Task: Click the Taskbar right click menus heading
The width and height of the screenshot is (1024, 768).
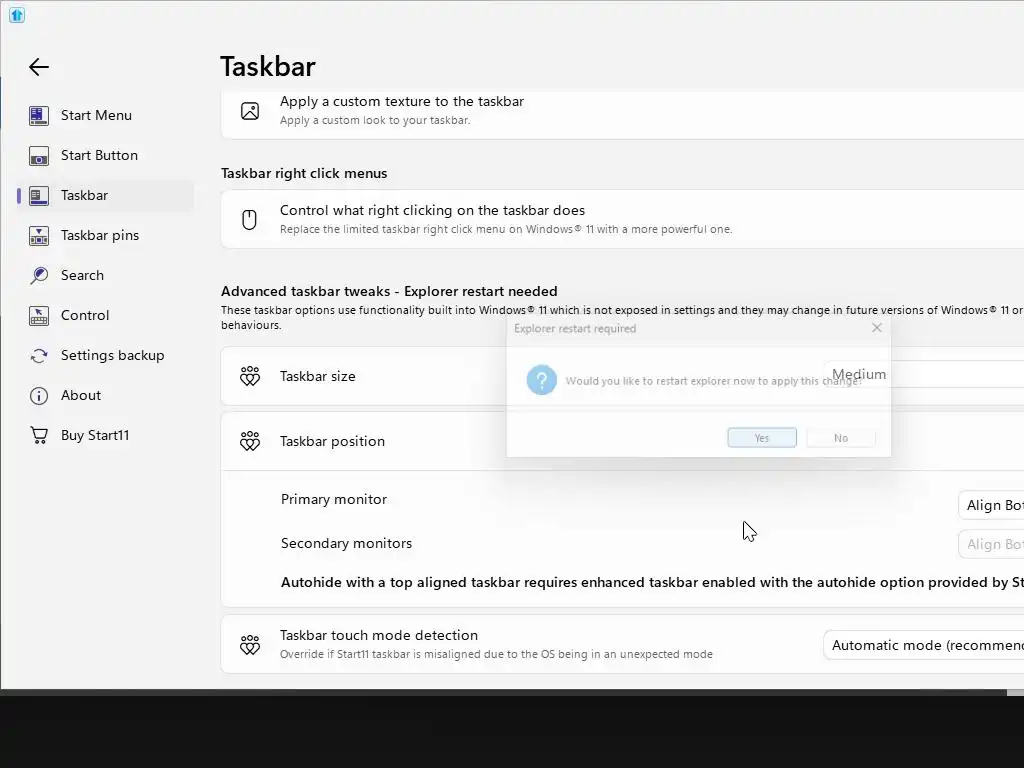Action: click(304, 173)
